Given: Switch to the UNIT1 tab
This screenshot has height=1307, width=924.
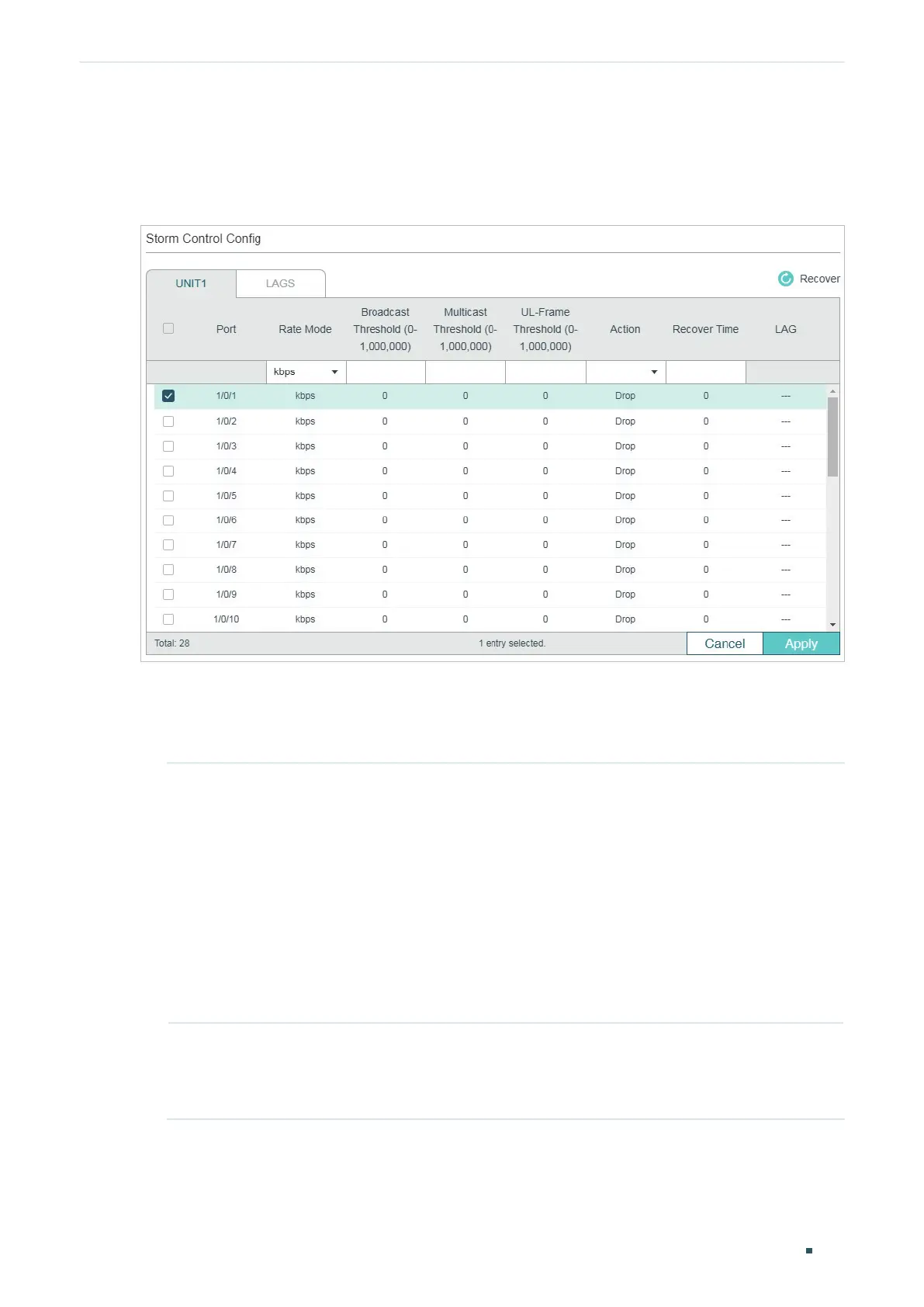Looking at the screenshot, I should pos(191,283).
